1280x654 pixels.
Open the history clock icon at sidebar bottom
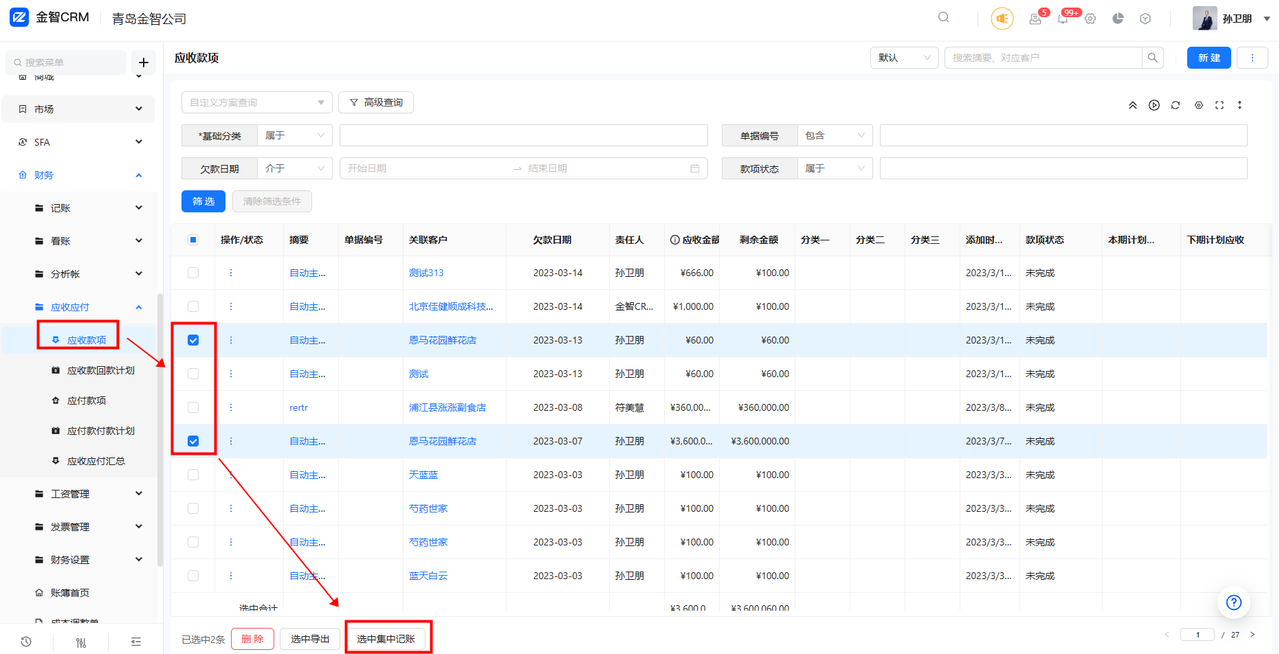click(x=26, y=641)
